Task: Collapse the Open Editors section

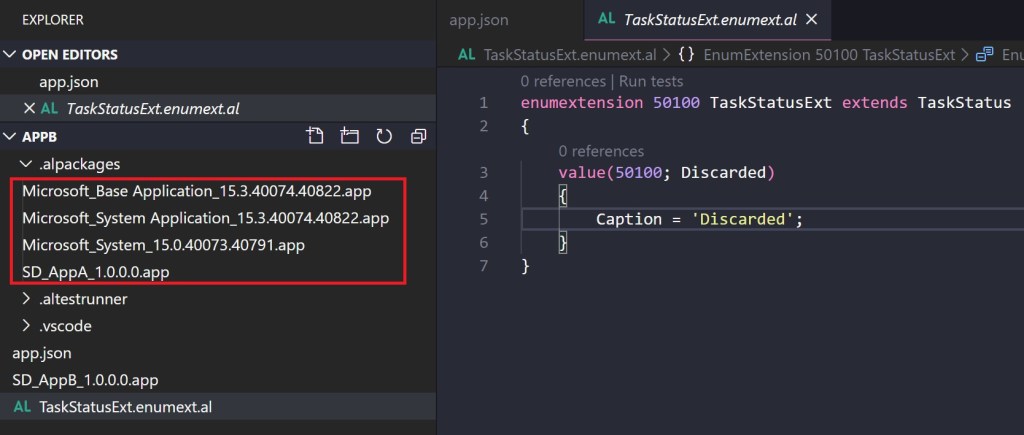Action: click(x=11, y=54)
